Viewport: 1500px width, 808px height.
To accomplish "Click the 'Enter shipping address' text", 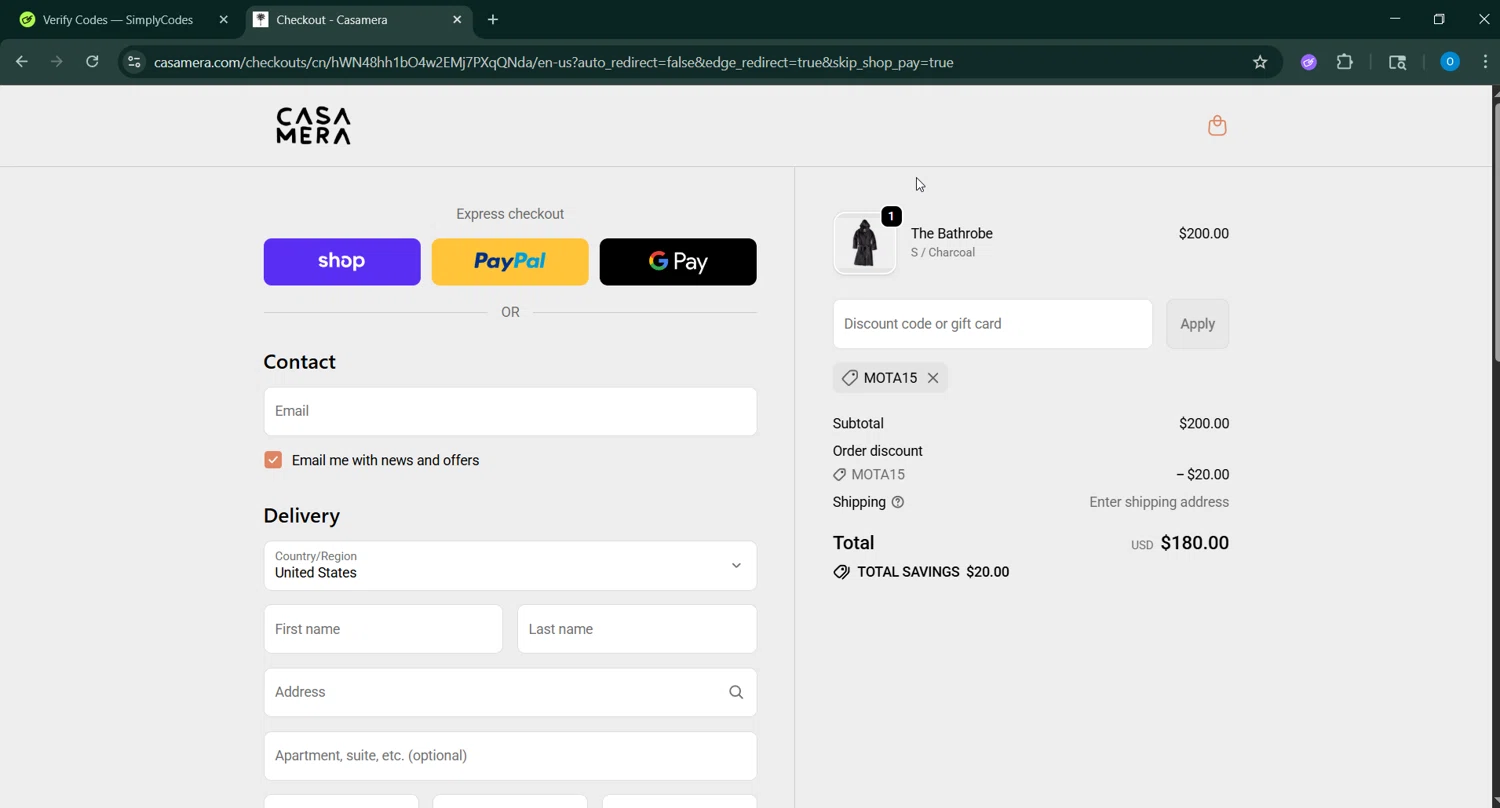I will tap(1159, 502).
